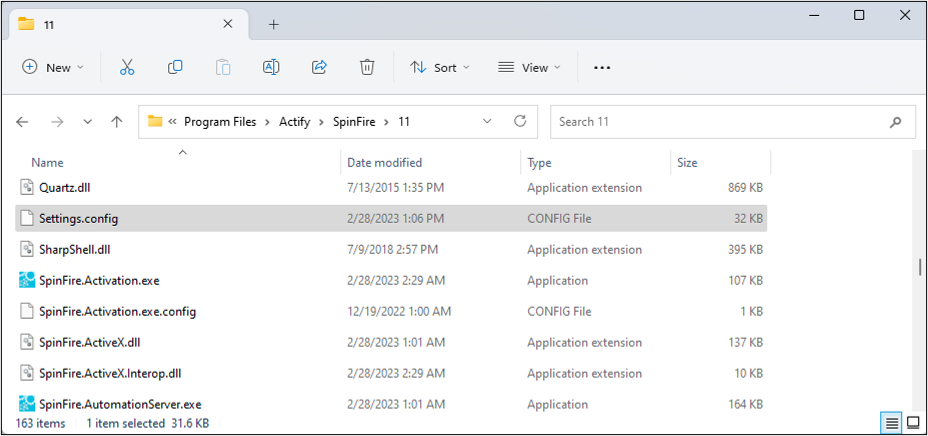Click the Copy icon in toolbar
This screenshot has width=928, height=436.
pos(175,67)
